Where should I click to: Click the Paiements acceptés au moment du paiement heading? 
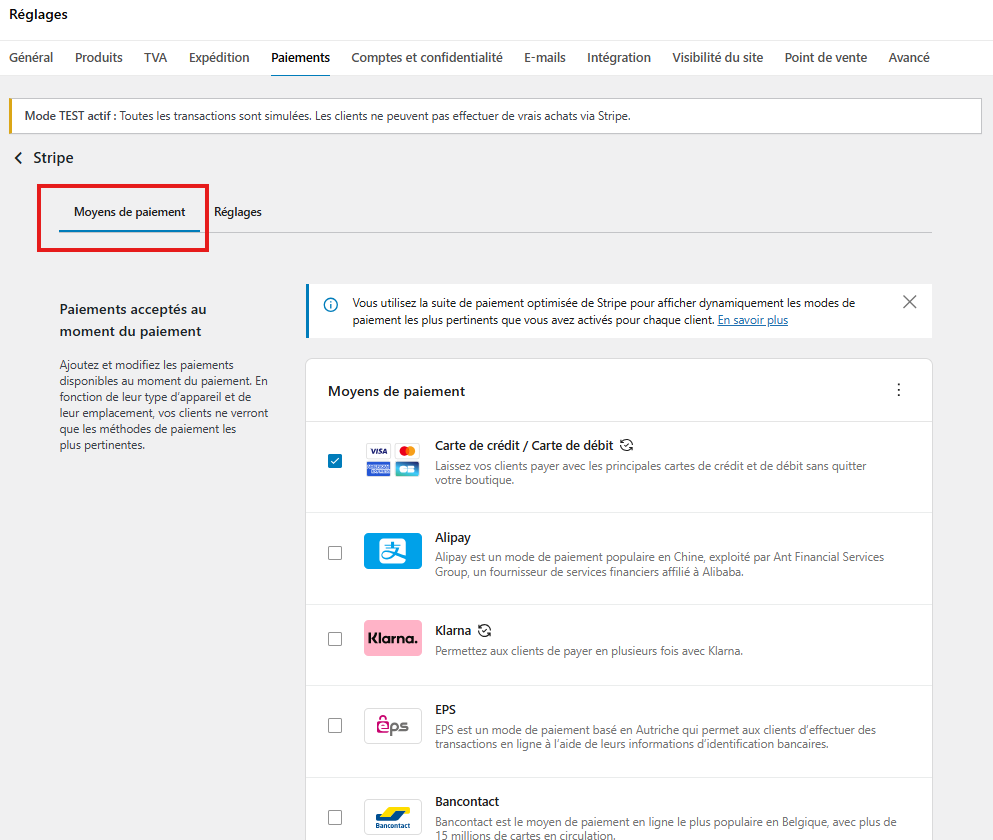click(133, 321)
